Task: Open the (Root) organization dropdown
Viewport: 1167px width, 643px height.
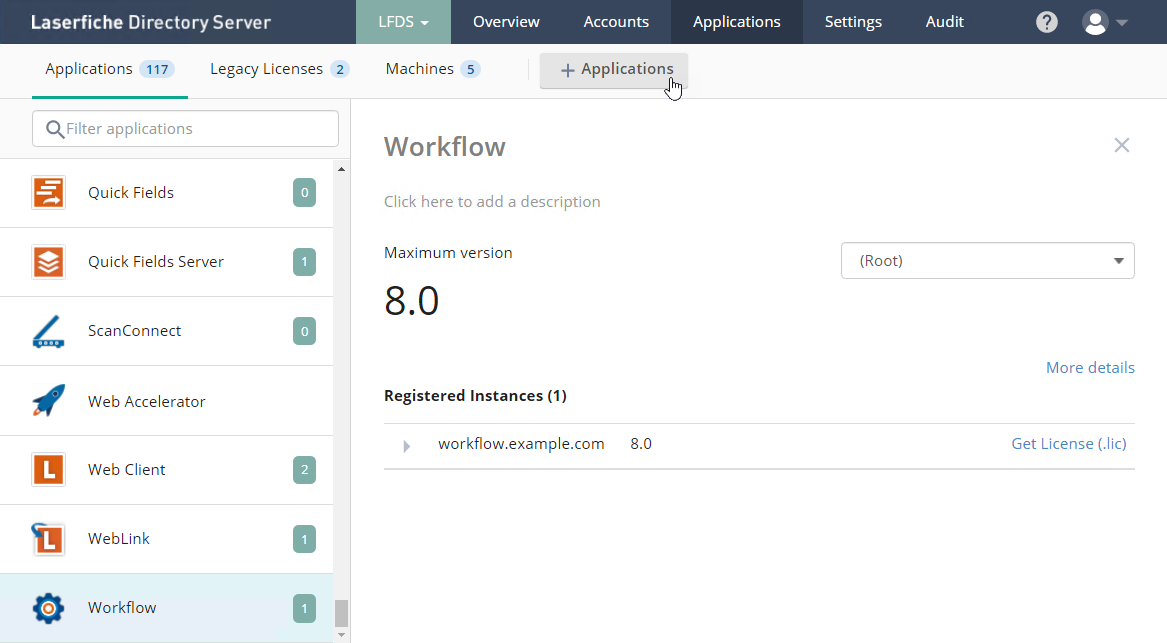Action: point(988,260)
